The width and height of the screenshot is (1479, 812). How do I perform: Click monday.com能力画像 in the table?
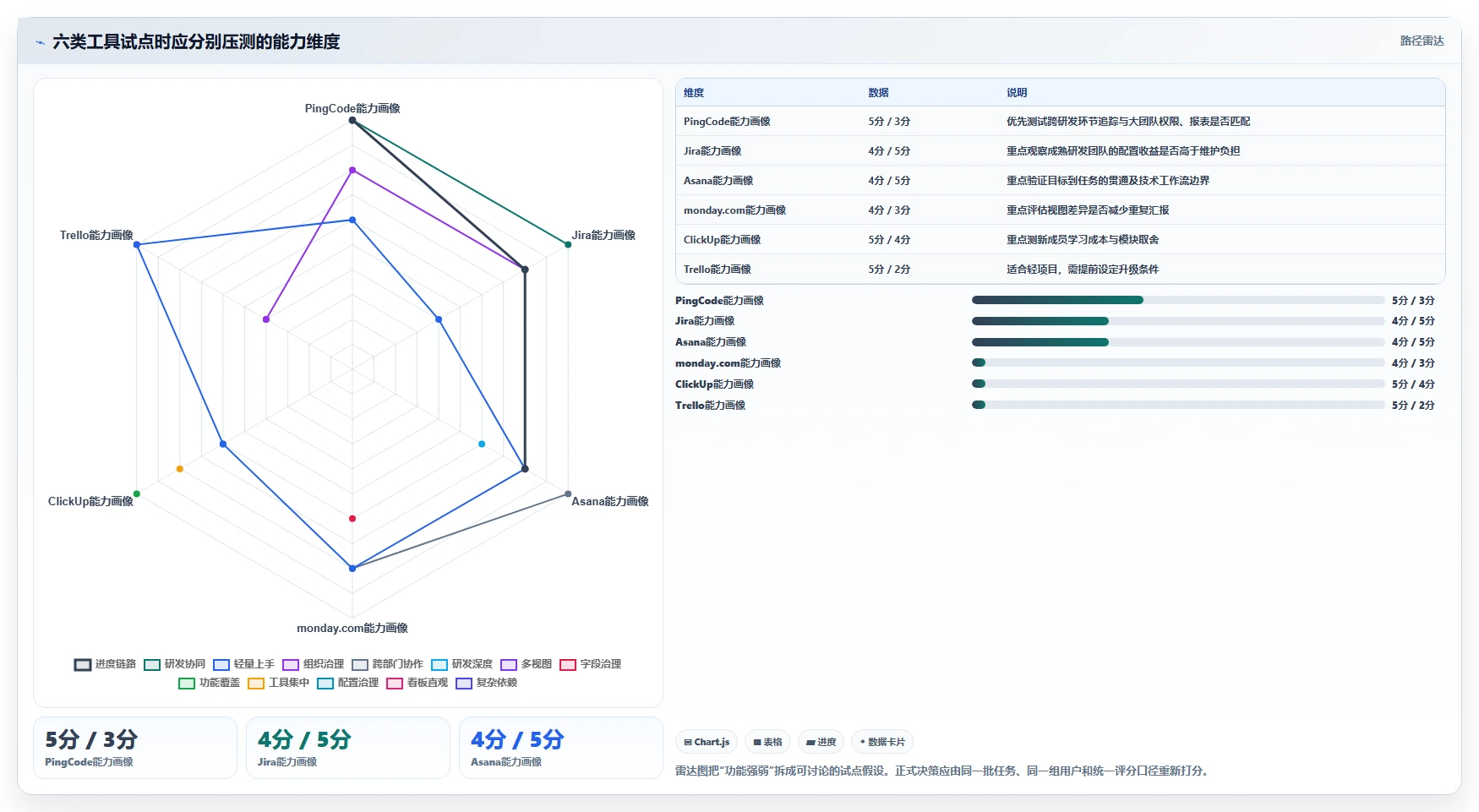click(734, 210)
